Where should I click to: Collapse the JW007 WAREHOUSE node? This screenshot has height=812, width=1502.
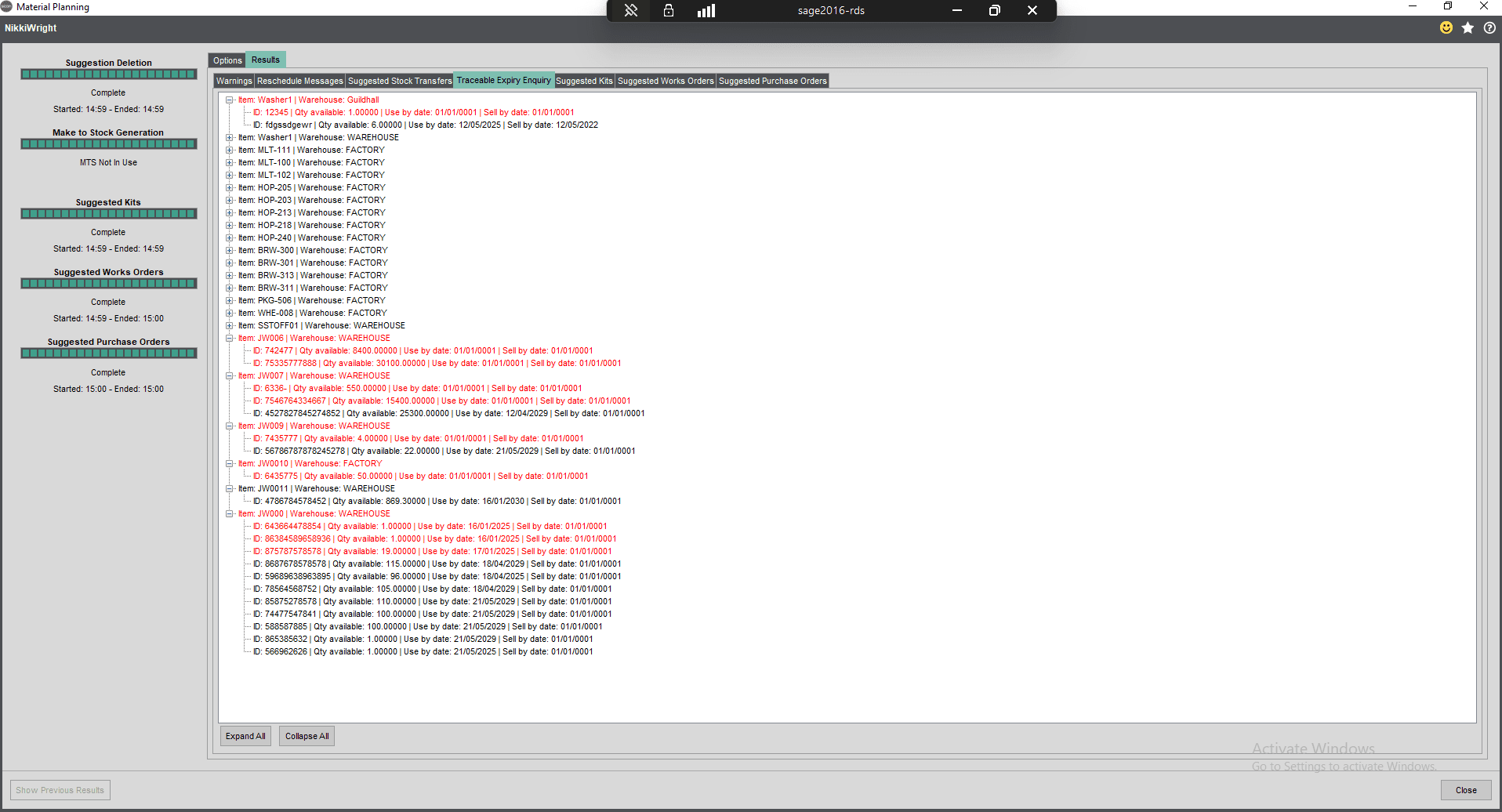pos(230,375)
